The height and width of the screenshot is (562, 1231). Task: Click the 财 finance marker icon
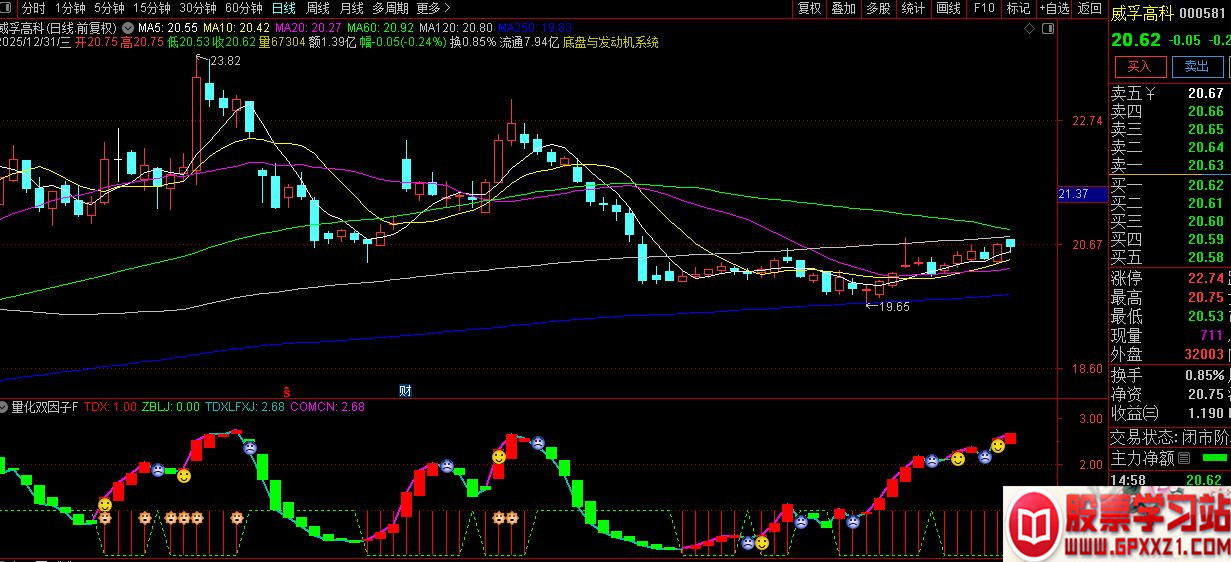405,390
